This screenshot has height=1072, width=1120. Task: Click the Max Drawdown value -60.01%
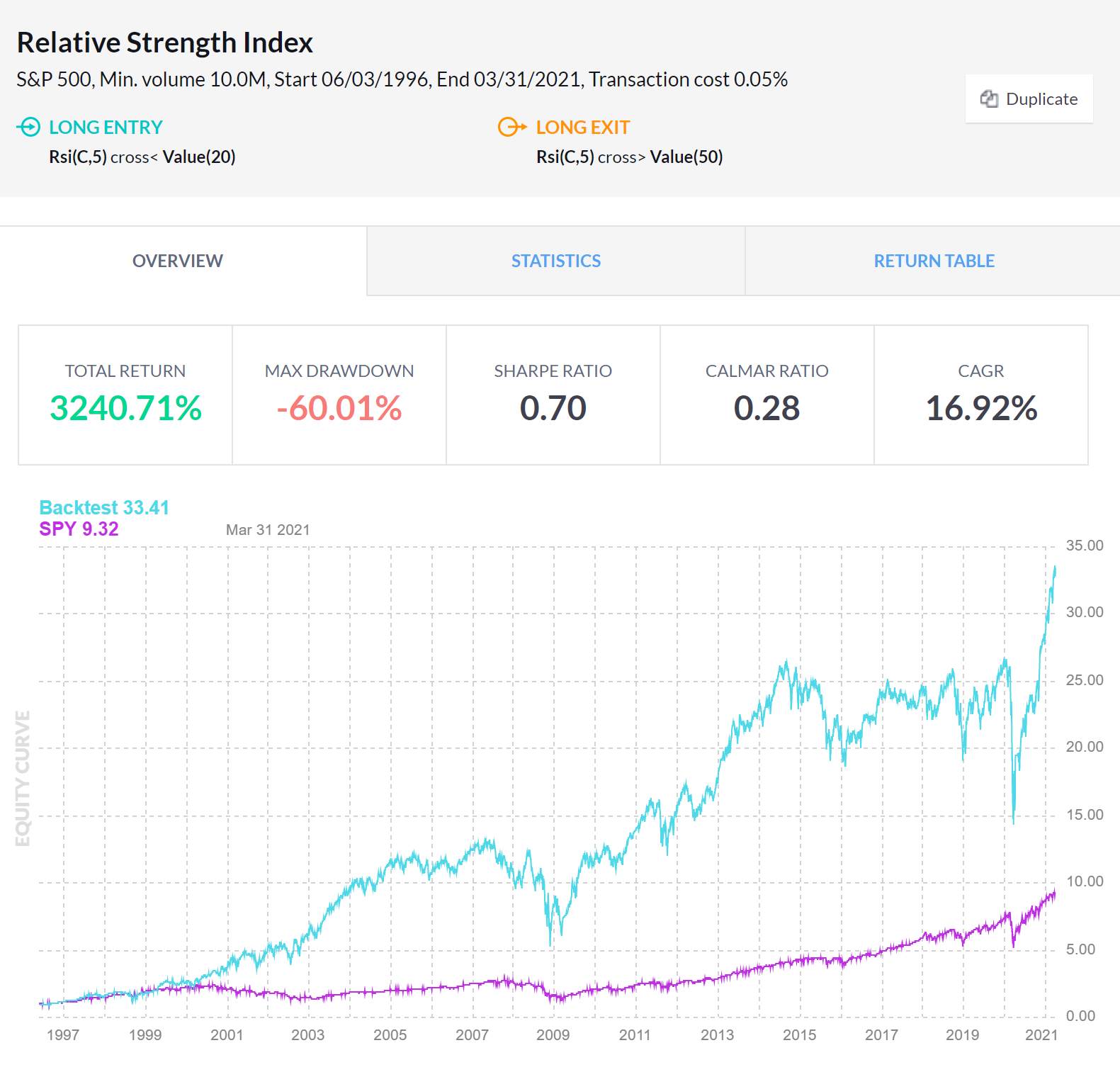point(339,408)
